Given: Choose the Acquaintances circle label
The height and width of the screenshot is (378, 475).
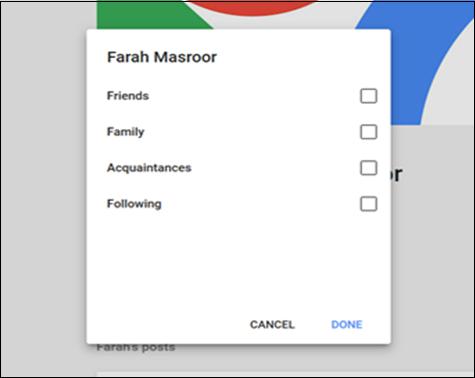Looking at the screenshot, I should (x=149, y=168).
